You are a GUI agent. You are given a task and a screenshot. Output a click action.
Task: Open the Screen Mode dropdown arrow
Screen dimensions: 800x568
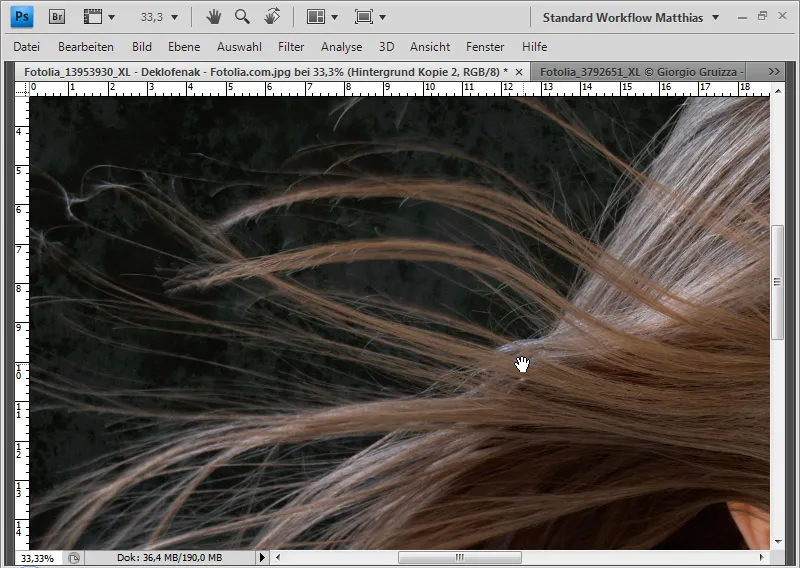click(x=383, y=17)
